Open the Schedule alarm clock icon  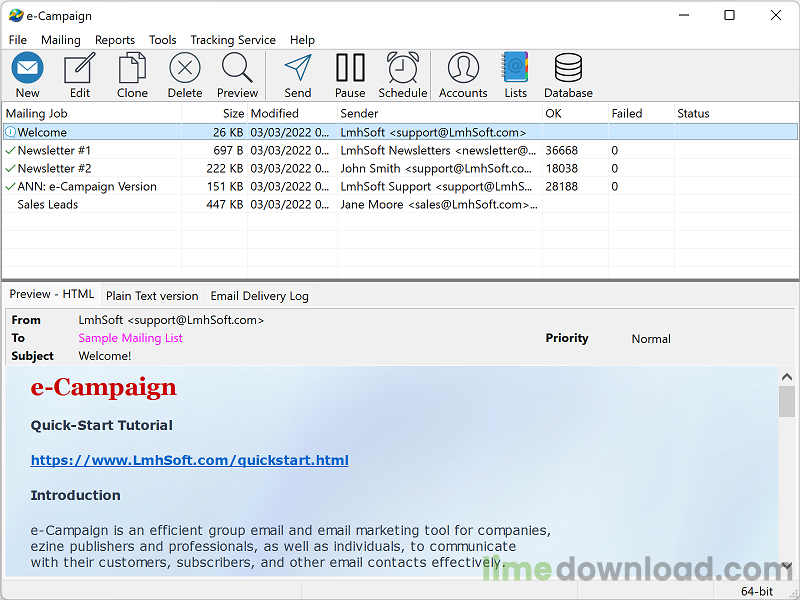click(x=403, y=69)
